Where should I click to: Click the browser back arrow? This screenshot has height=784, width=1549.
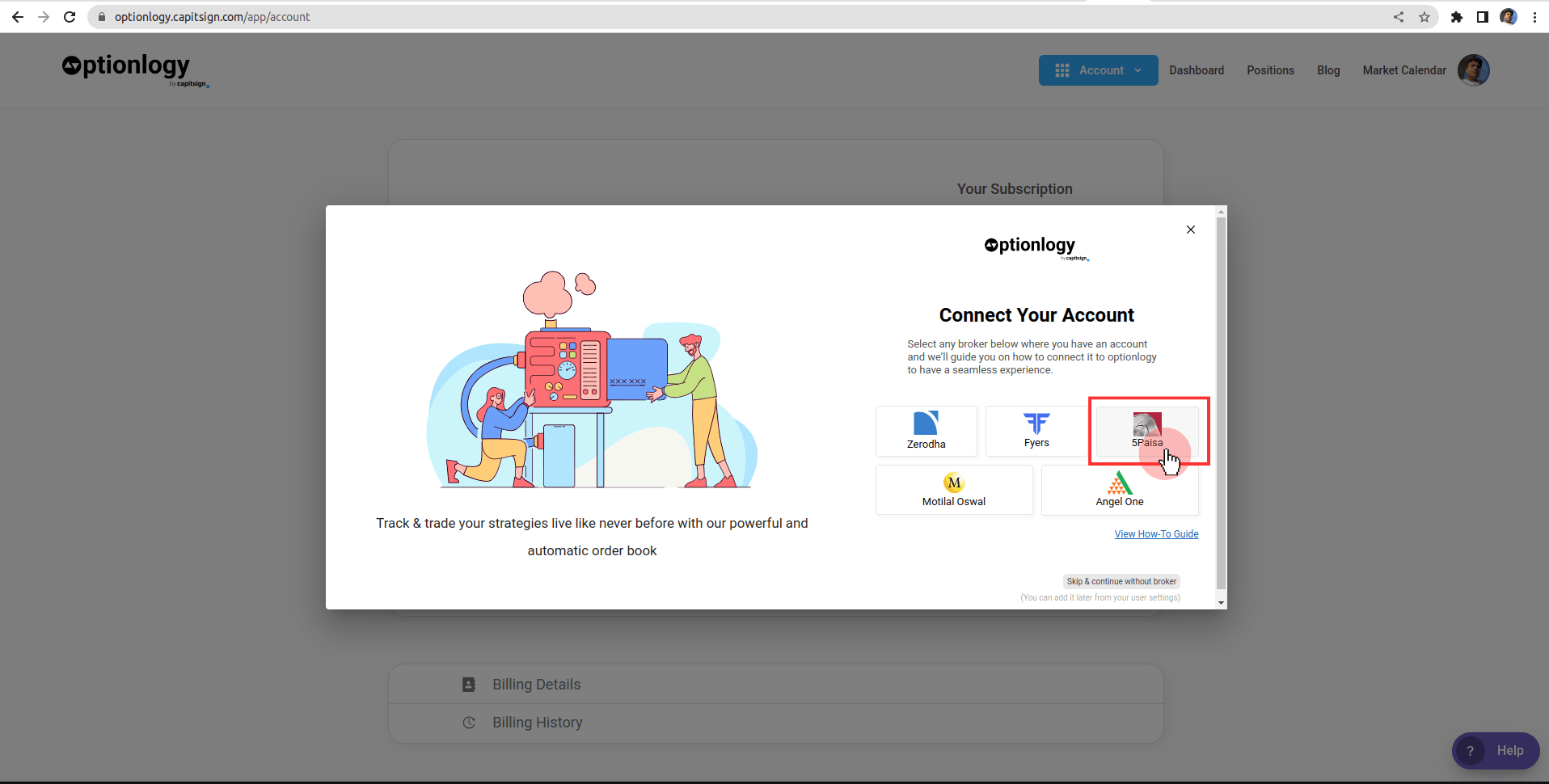point(18,17)
